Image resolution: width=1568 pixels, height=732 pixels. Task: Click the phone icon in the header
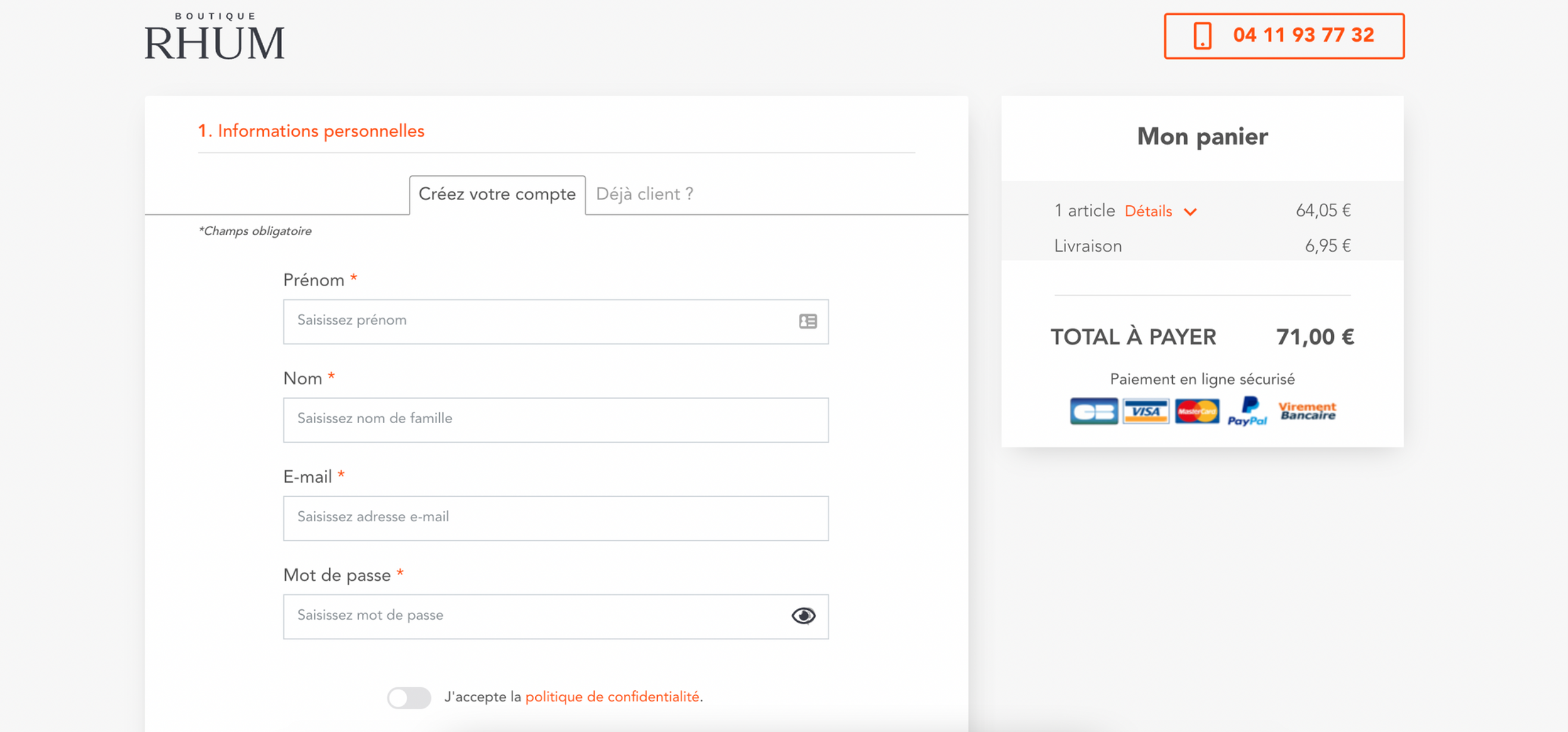coord(1202,35)
